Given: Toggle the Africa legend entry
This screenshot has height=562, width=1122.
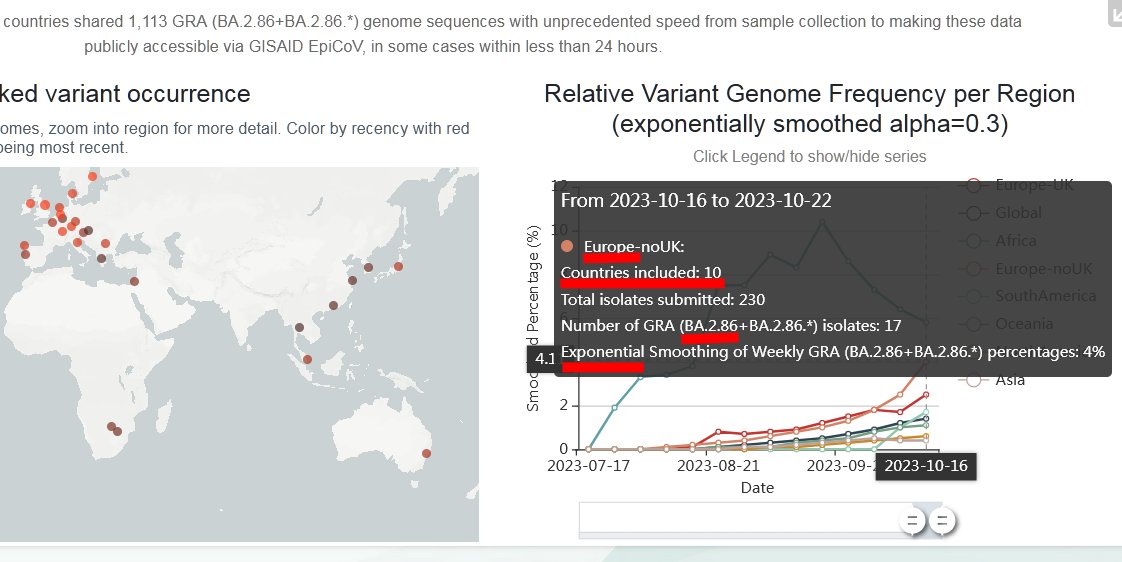Looking at the screenshot, I should point(1015,241).
